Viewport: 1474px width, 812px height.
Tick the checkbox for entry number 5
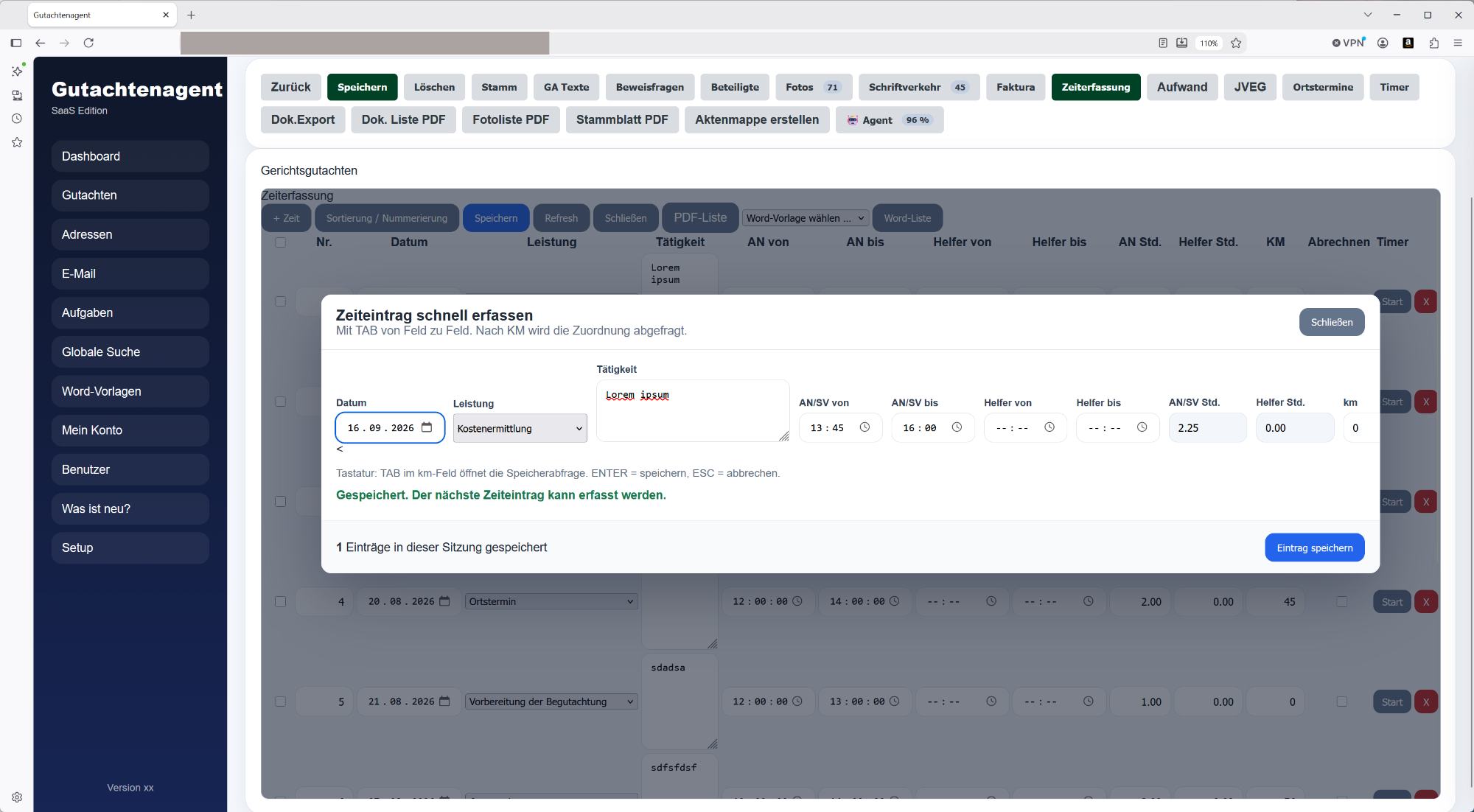[280, 701]
